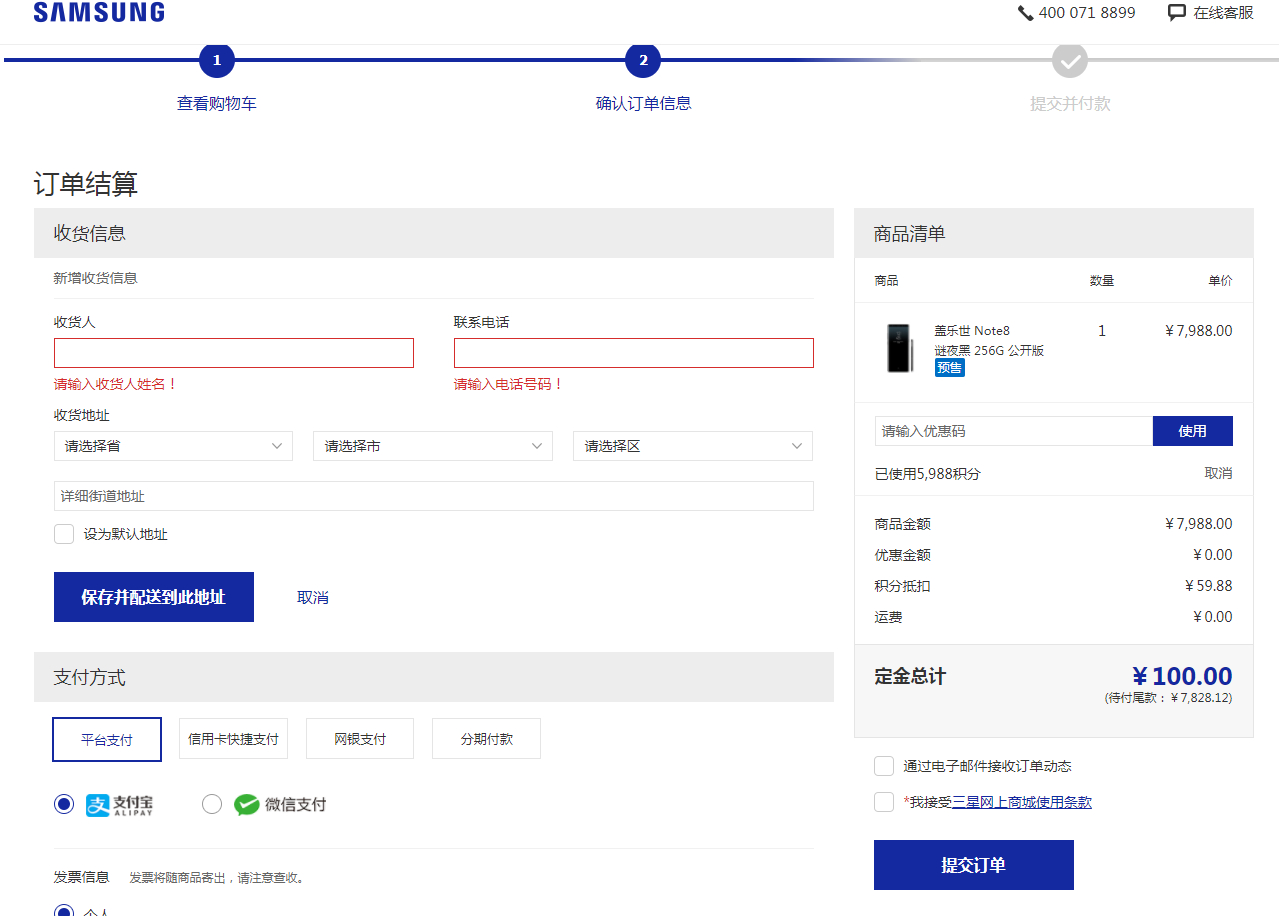Click the ¥100.00 deposit total
1279x916 pixels.
pos(1182,676)
